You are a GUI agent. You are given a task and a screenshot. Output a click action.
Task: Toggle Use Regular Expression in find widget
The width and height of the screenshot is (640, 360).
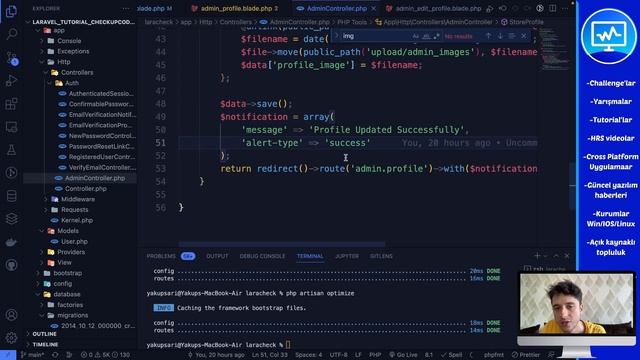436,36
